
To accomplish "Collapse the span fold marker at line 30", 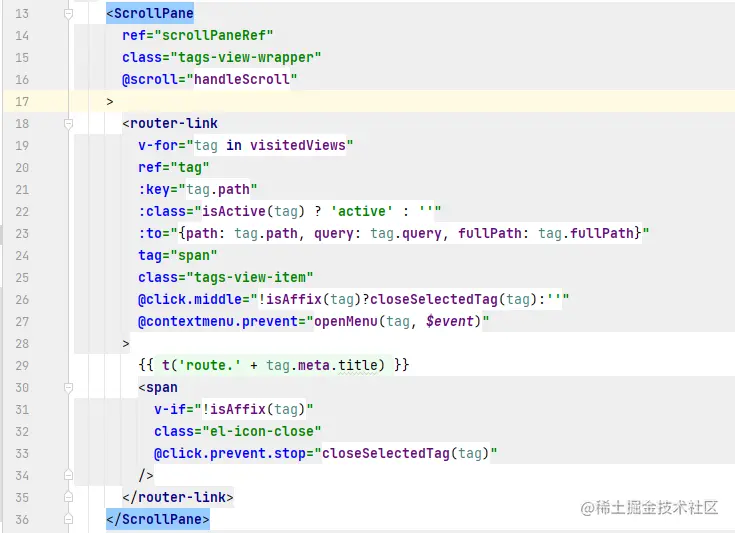I will [68, 387].
